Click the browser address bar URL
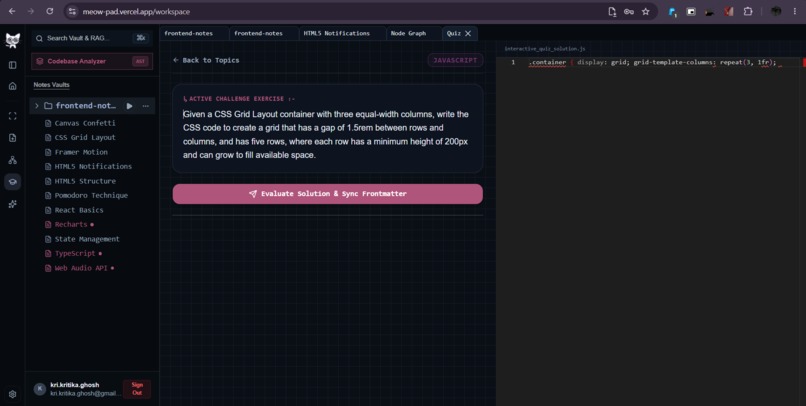The image size is (806, 406). pos(136,11)
